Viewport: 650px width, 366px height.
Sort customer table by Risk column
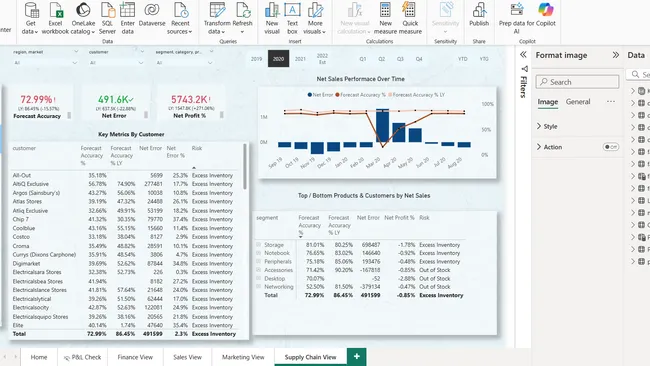197,148
